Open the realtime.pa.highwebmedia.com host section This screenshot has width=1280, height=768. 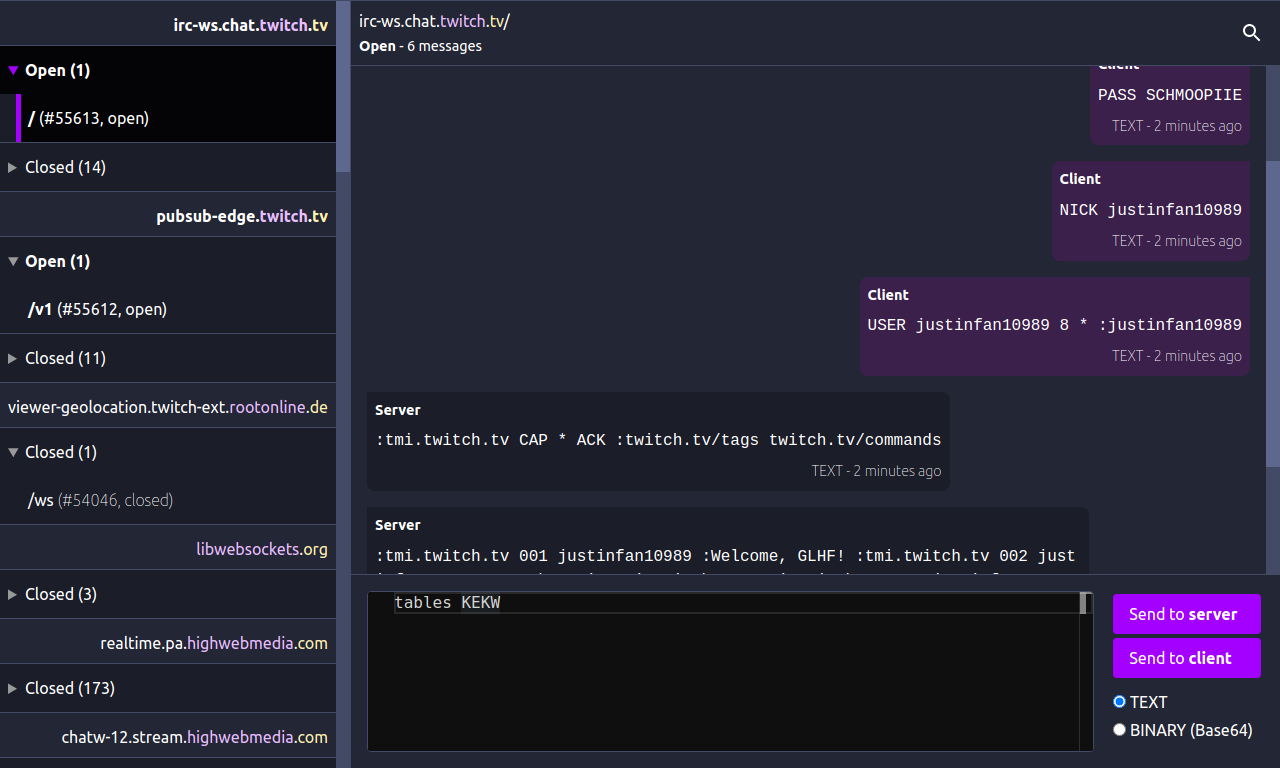click(x=215, y=643)
